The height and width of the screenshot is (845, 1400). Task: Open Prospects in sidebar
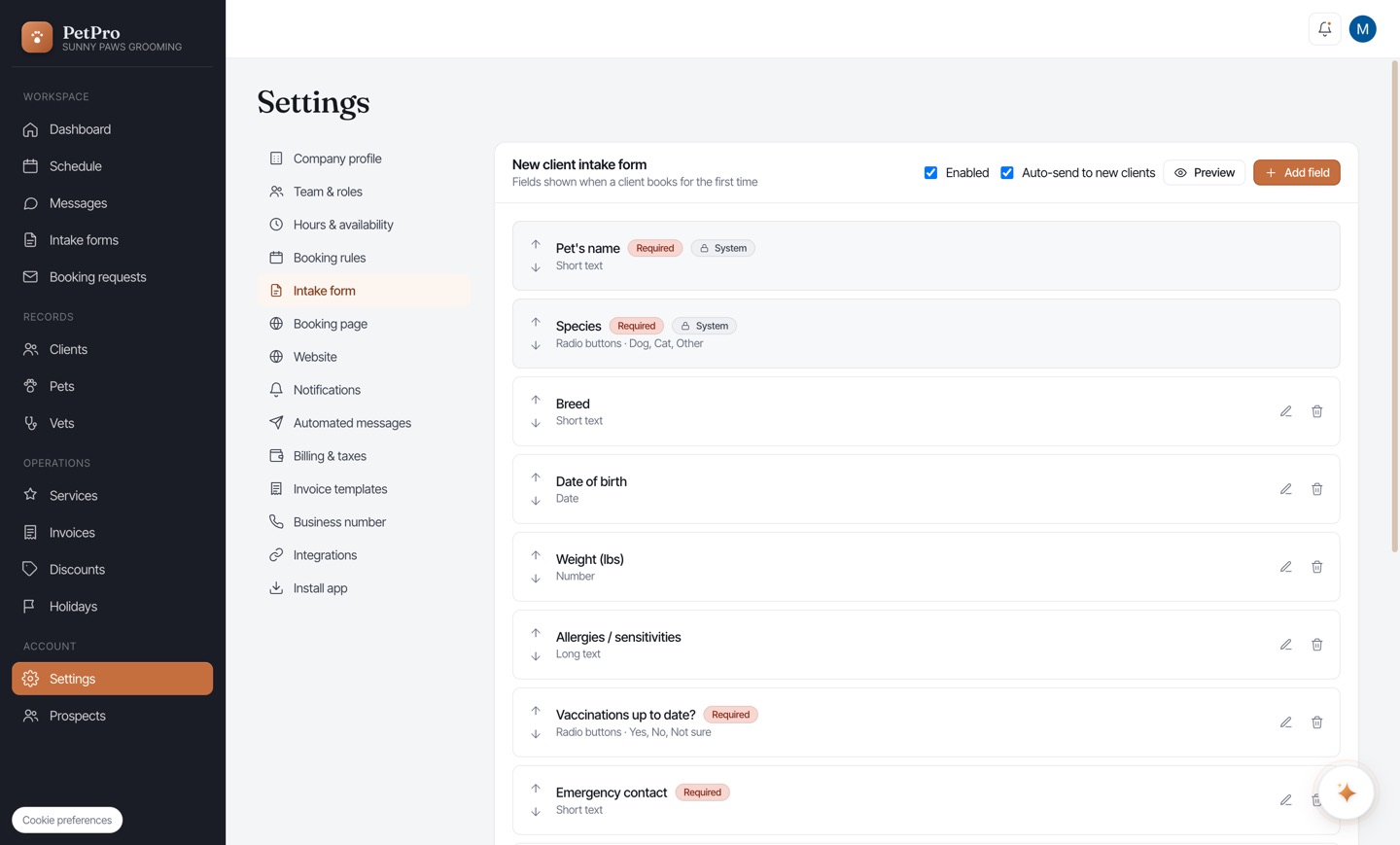112,716
